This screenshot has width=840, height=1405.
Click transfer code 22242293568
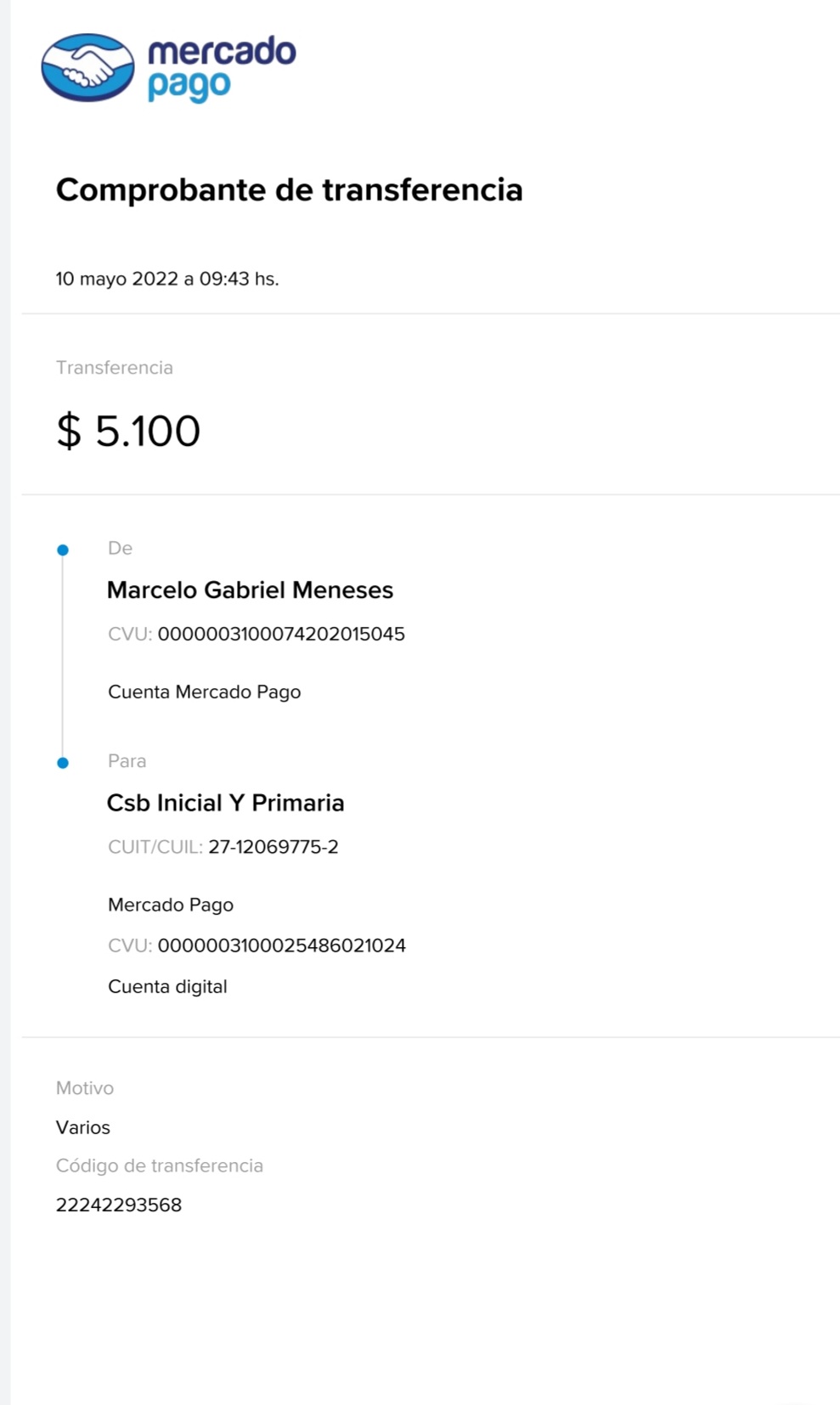pyautogui.click(x=119, y=1205)
